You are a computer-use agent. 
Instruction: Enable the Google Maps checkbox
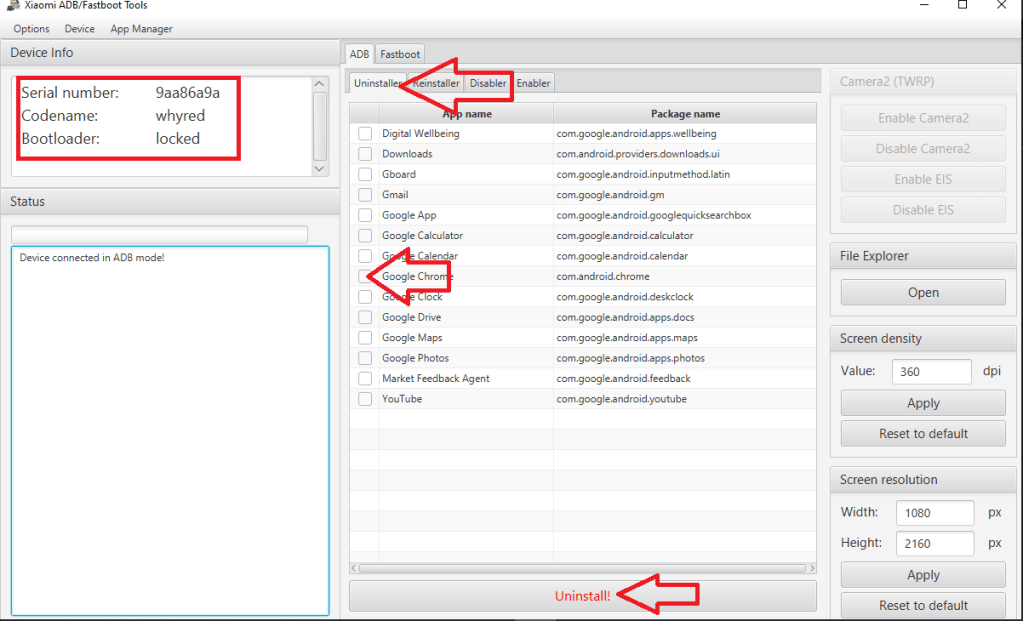[365, 338]
